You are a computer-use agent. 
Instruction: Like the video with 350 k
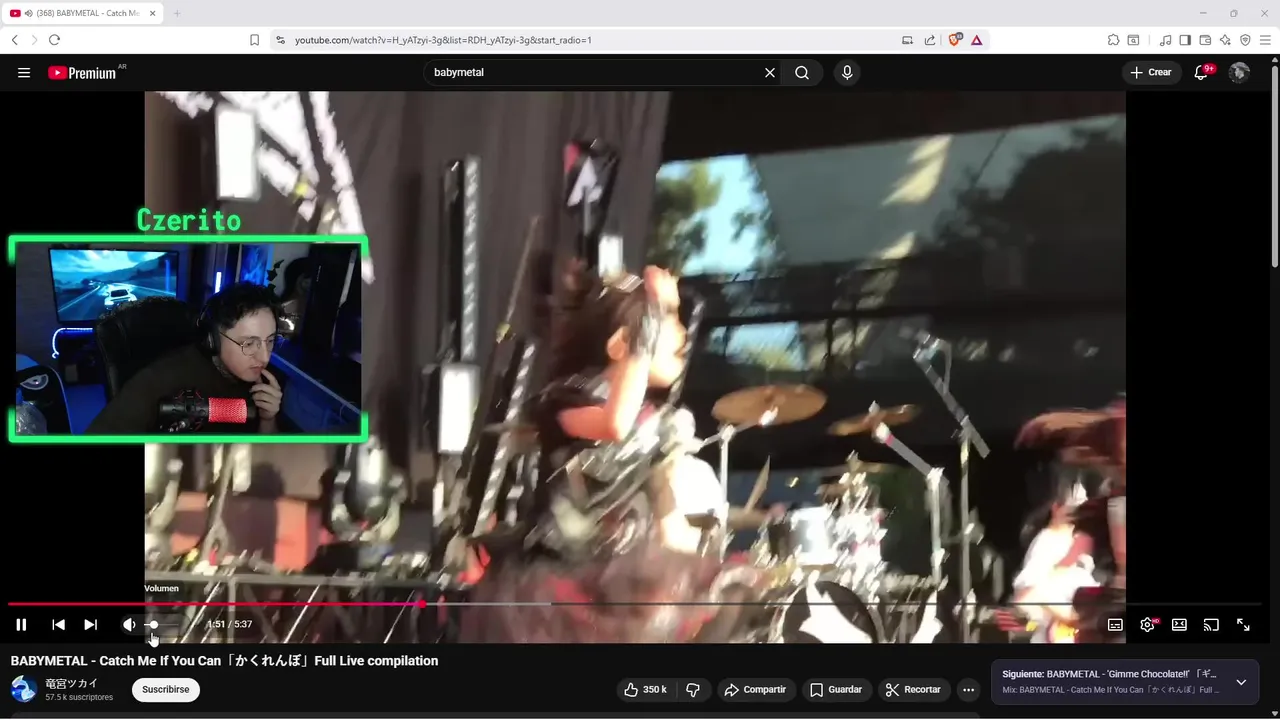coord(646,690)
